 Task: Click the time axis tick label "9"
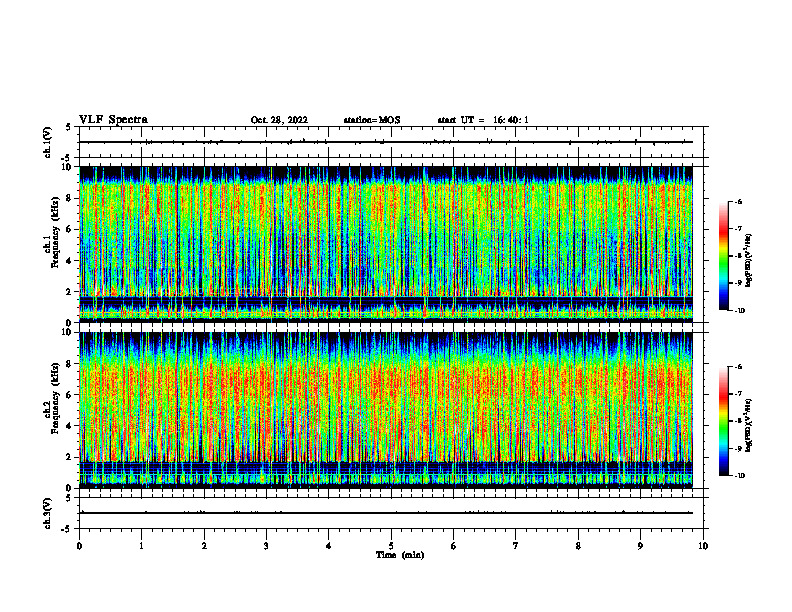(x=640, y=546)
